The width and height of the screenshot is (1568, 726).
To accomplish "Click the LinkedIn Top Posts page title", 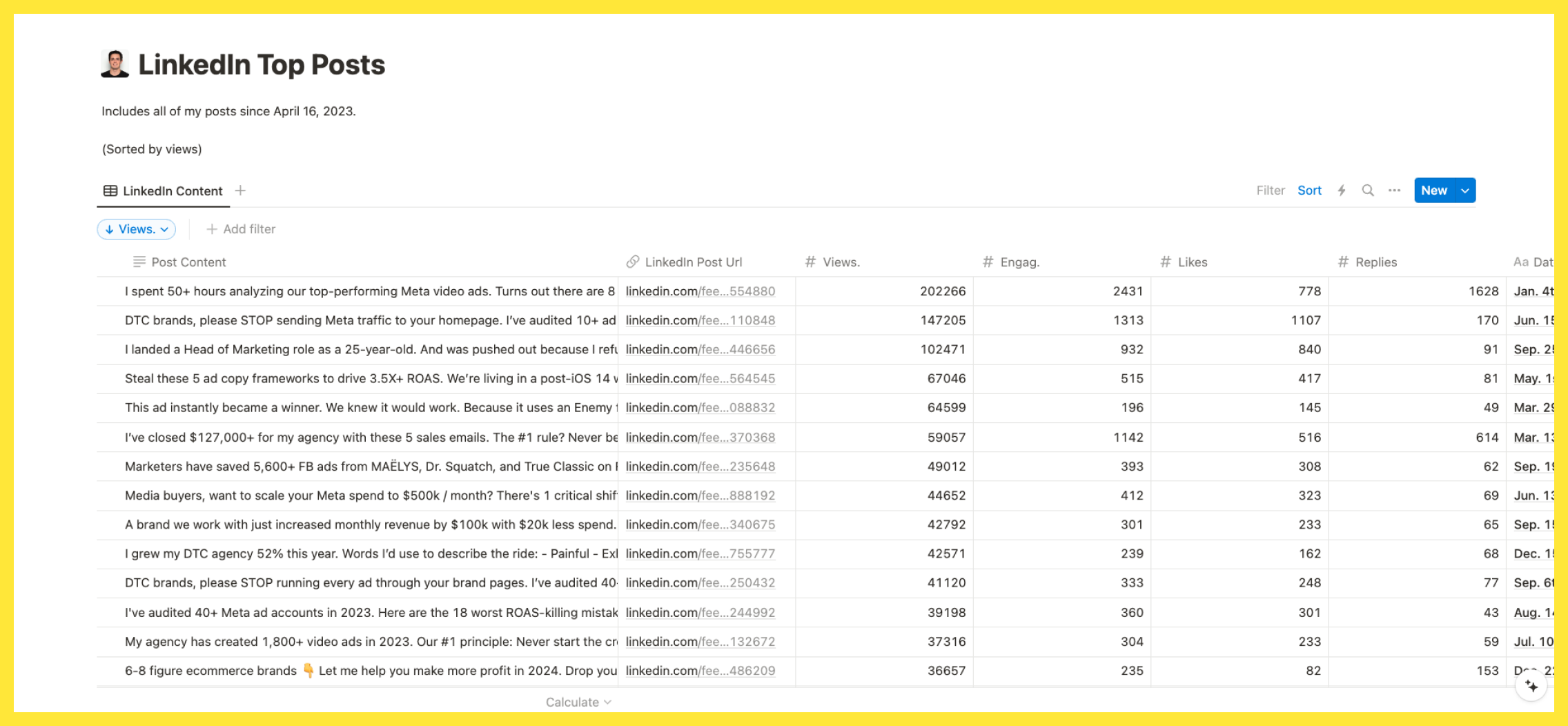I will click(x=262, y=65).
